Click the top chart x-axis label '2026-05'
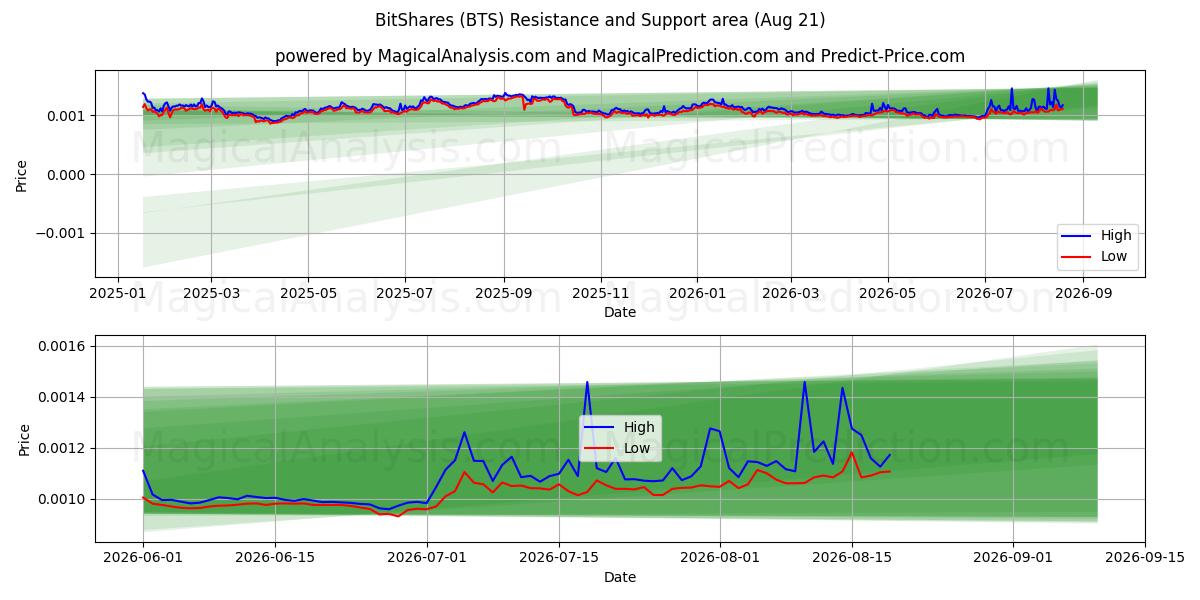The width and height of the screenshot is (1200, 600). (x=887, y=293)
